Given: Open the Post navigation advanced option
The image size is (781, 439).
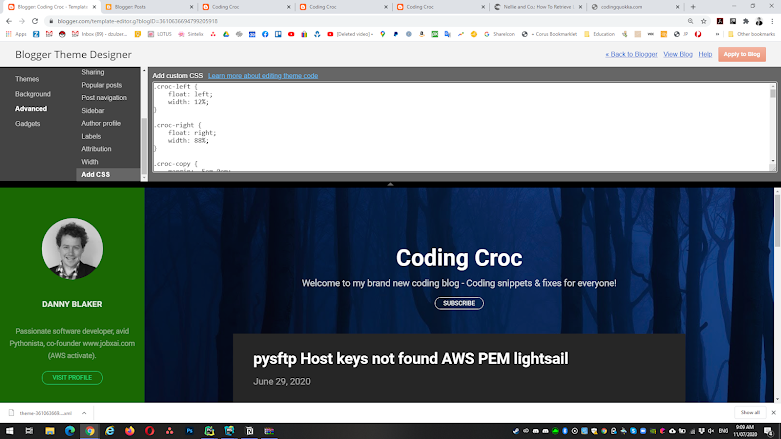Looking at the screenshot, I should 104,98.
